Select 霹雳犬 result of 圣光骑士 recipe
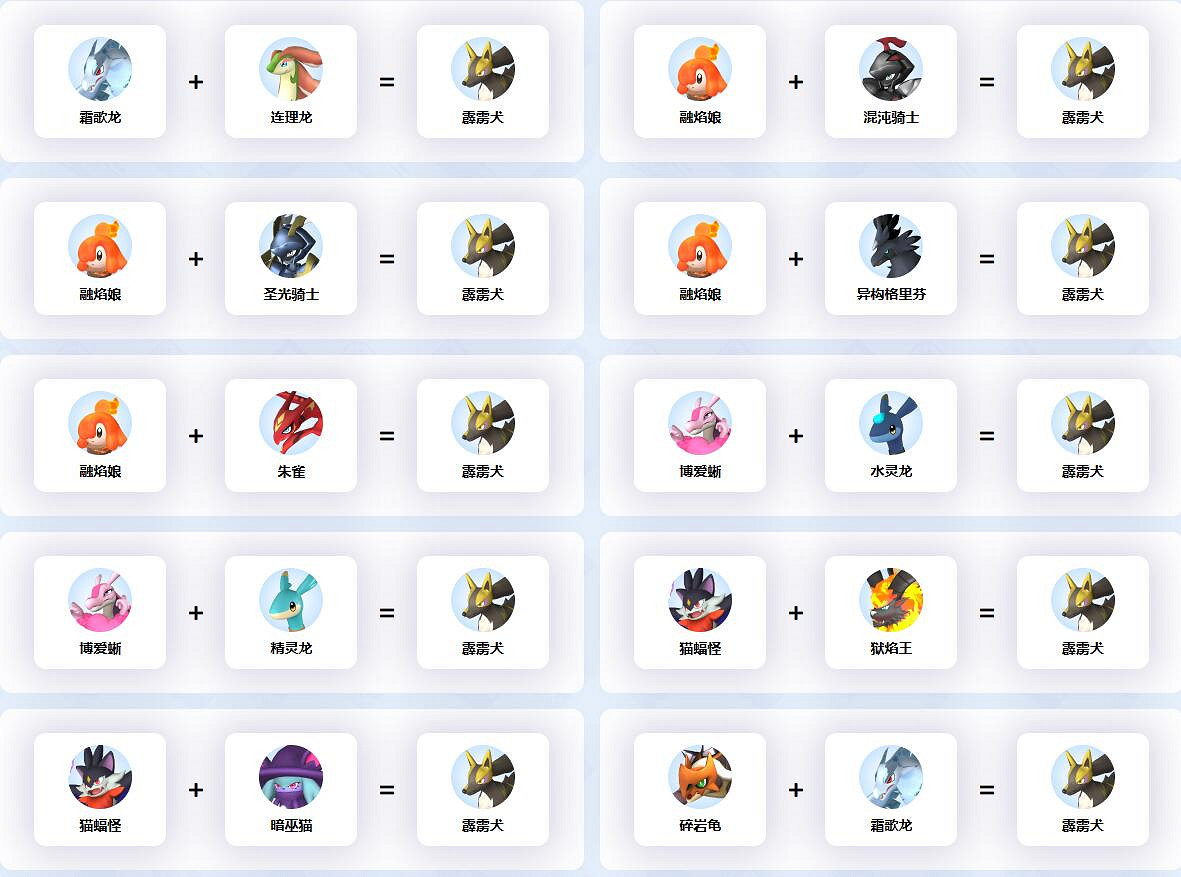The width and height of the screenshot is (1181, 877). (483, 258)
